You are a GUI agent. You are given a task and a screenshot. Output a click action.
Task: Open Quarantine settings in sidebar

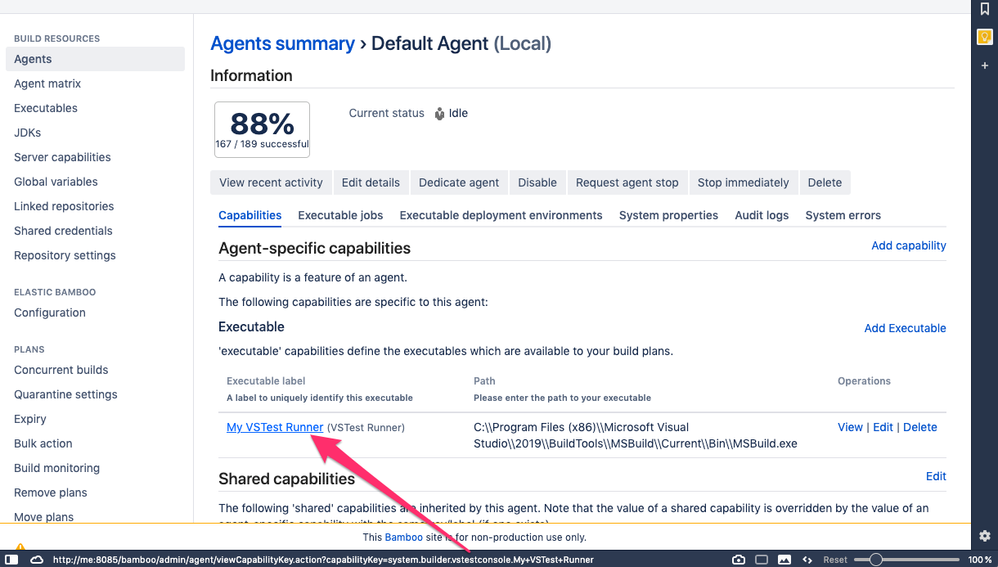pos(66,395)
